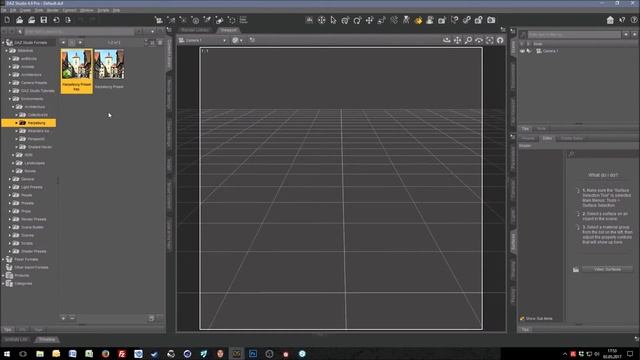The height and width of the screenshot is (360, 640).
Task: Click the What's This pointer help icon
Action: (622, 20)
